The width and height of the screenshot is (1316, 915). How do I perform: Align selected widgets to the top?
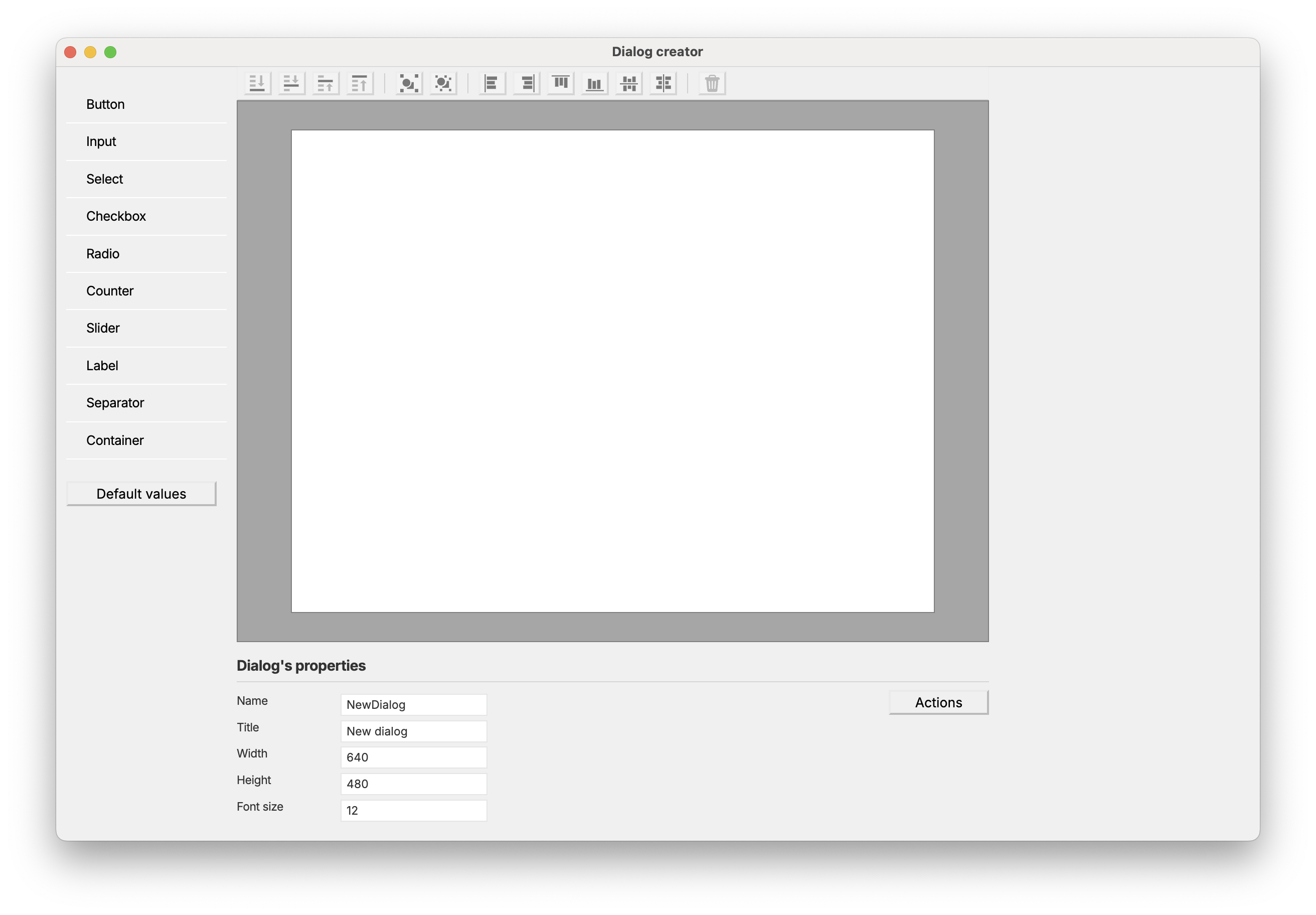point(560,83)
